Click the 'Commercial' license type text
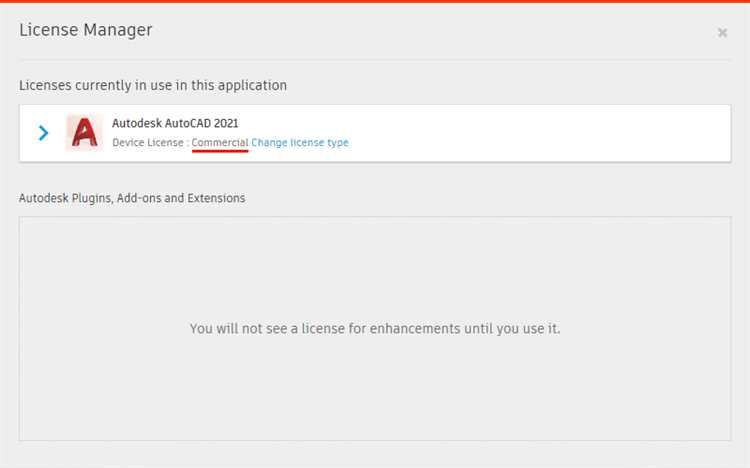The height and width of the screenshot is (468, 750). pyautogui.click(x=220, y=143)
